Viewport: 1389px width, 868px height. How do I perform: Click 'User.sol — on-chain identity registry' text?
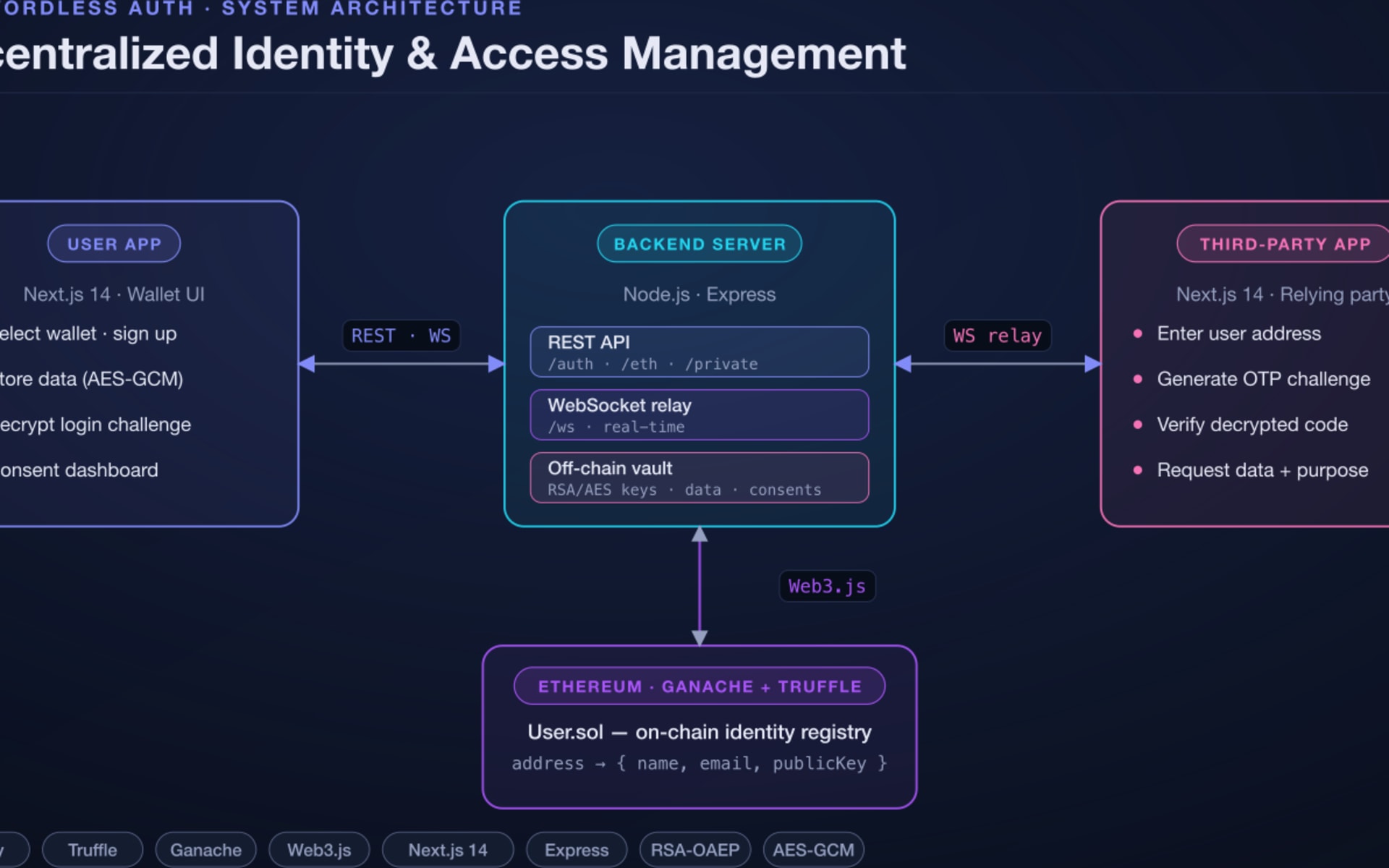point(699,732)
